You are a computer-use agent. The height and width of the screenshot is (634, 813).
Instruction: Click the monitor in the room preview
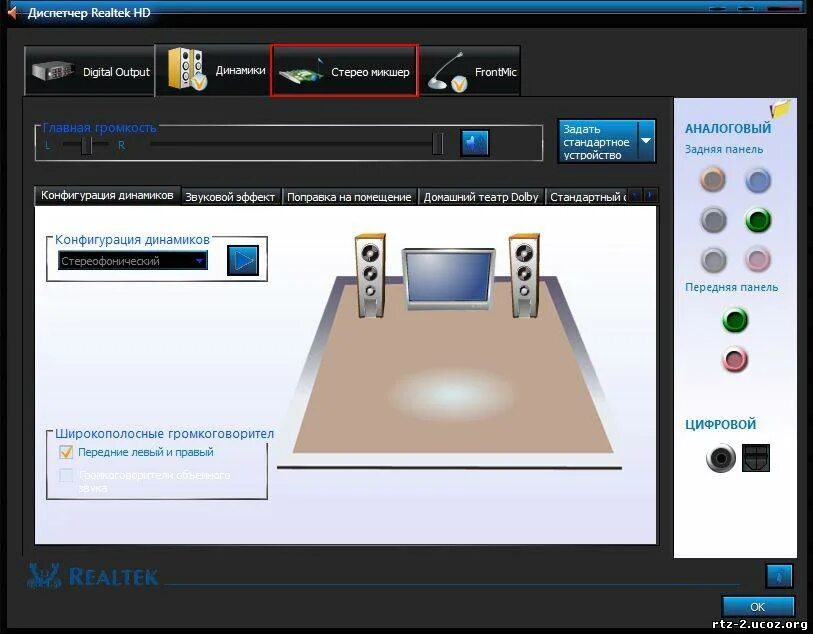[448, 279]
